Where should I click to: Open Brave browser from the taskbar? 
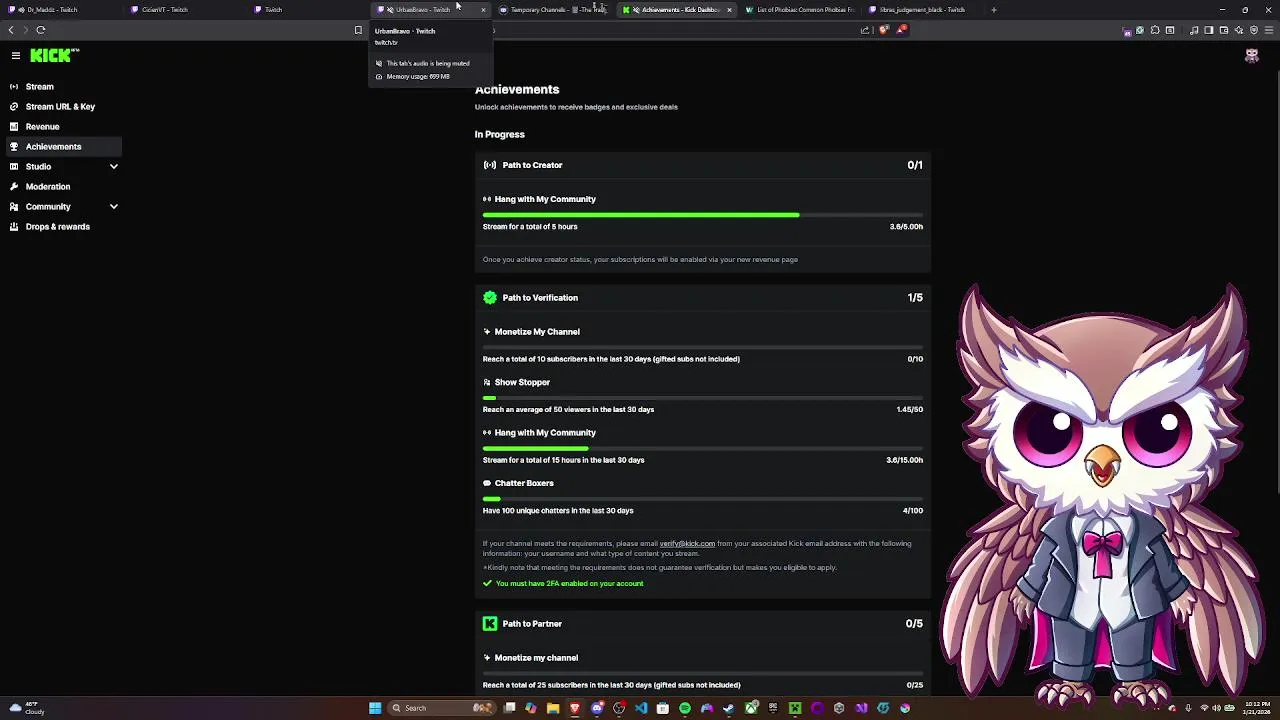[574, 708]
